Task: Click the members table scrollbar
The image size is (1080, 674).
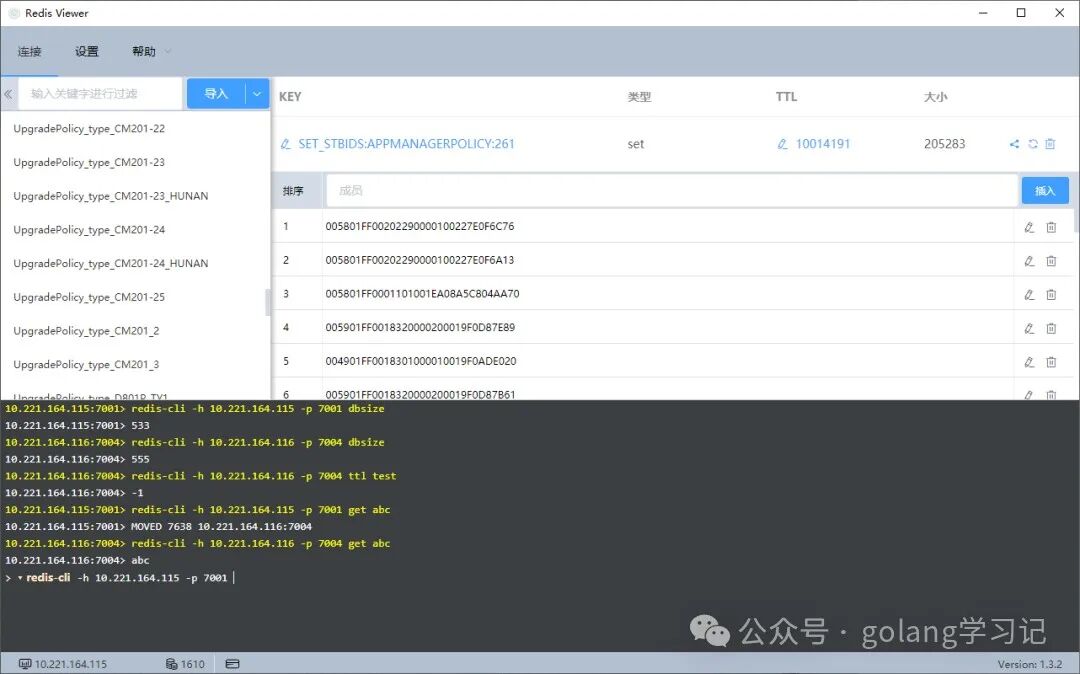Action: tap(1076, 220)
